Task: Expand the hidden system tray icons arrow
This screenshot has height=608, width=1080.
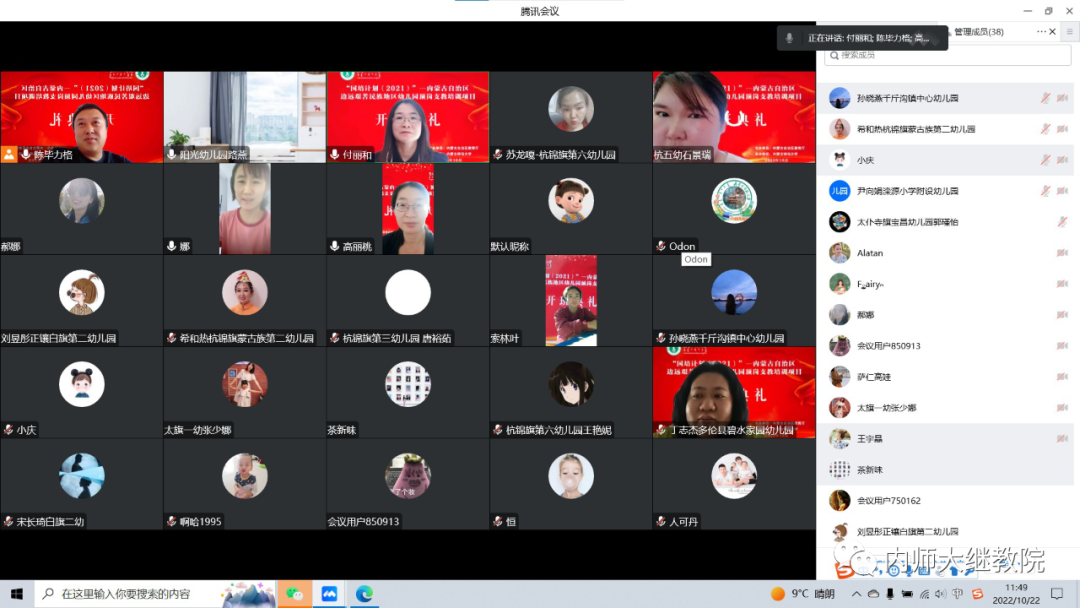Action: pyautogui.click(x=858, y=594)
